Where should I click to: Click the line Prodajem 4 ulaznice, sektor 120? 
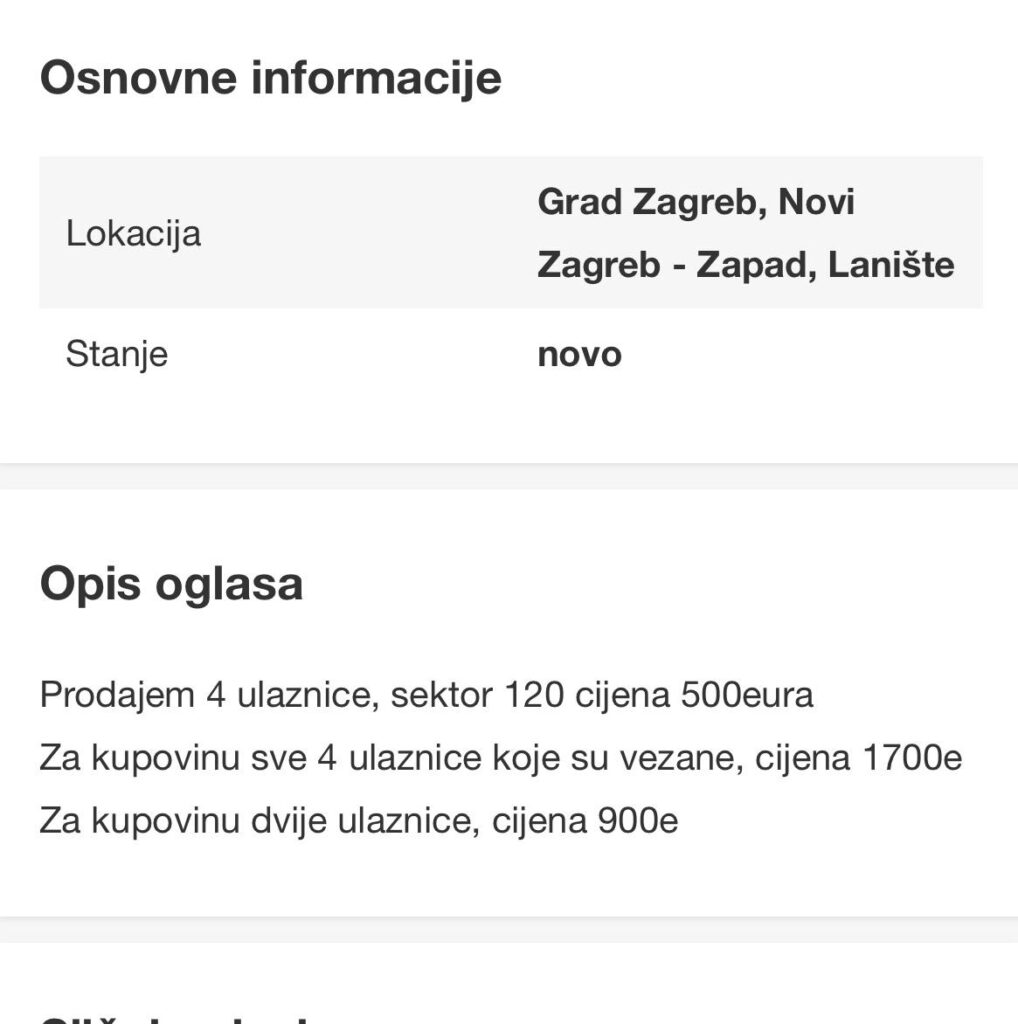426,694
